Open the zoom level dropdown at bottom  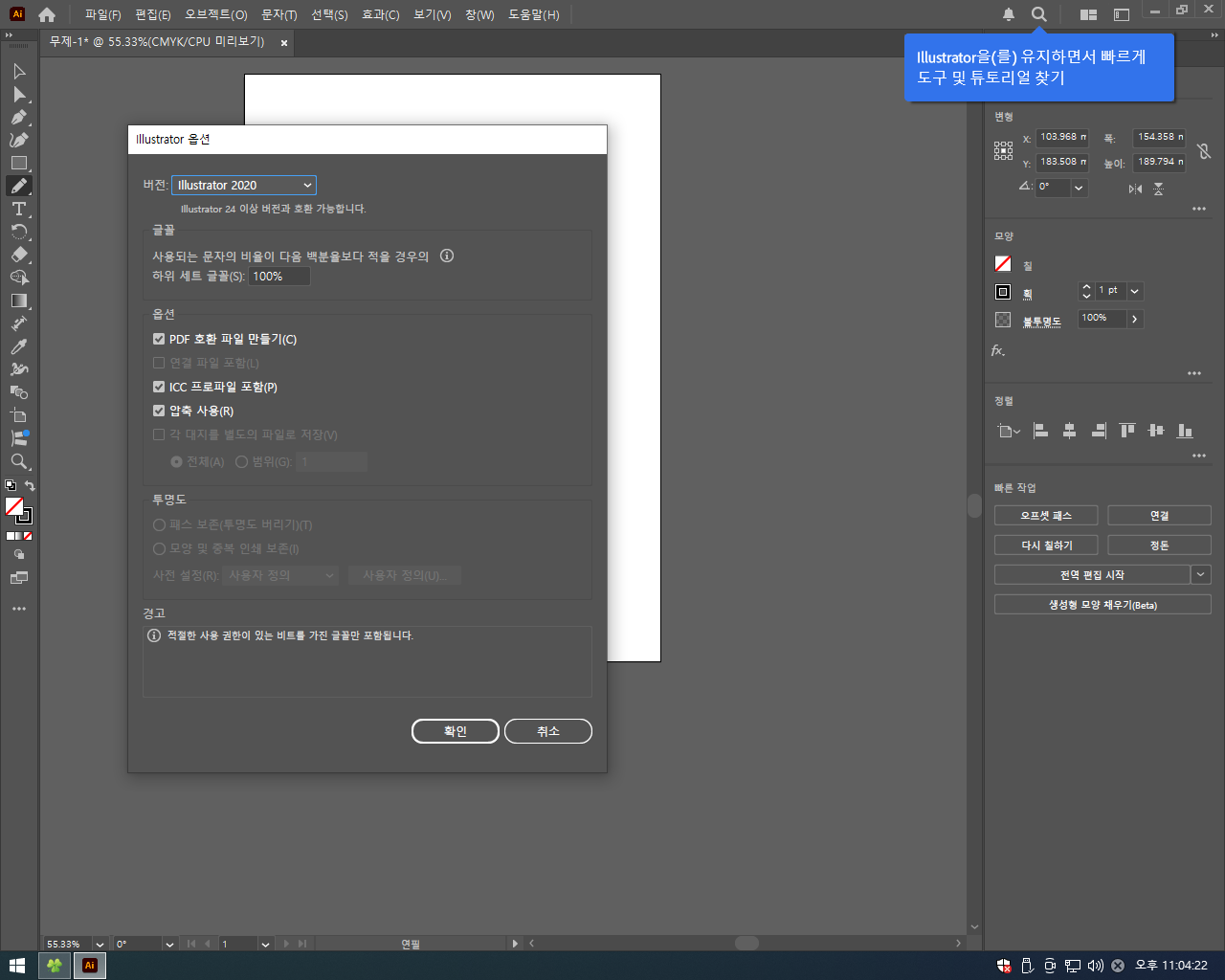click(x=100, y=944)
